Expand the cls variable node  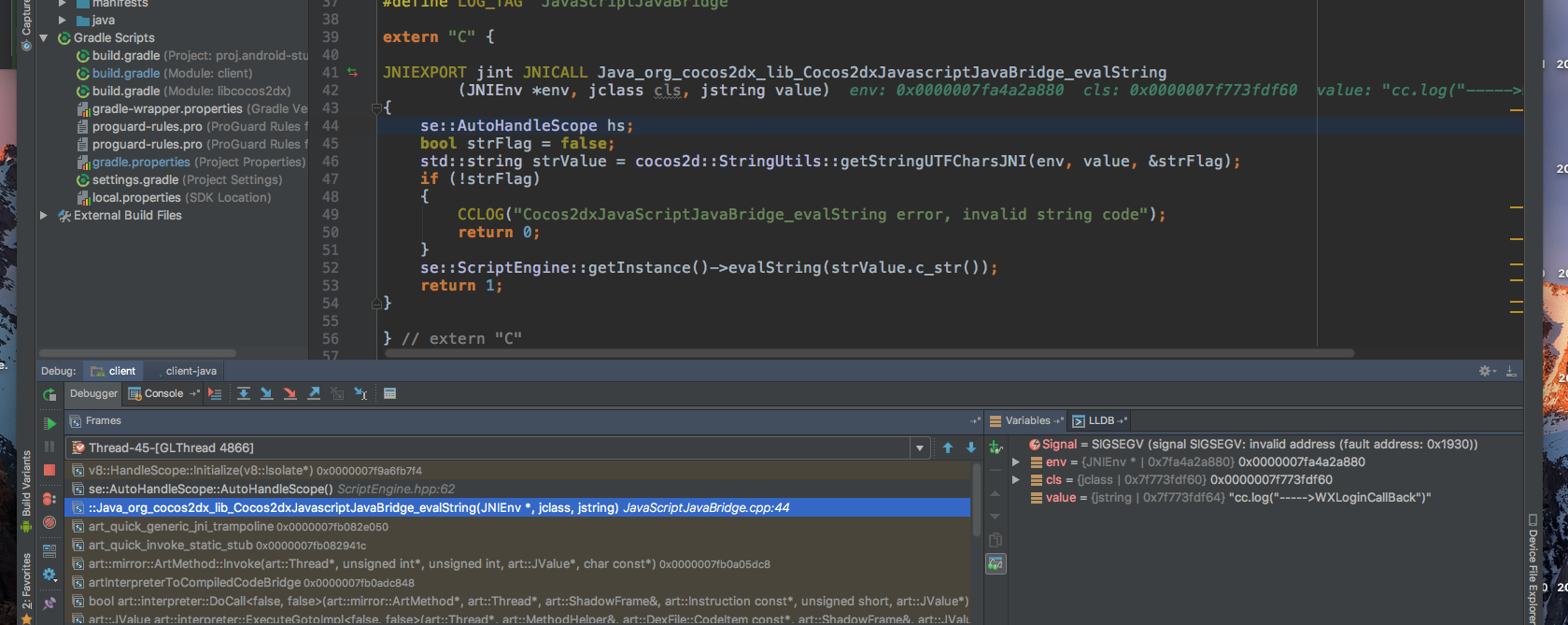click(1016, 479)
